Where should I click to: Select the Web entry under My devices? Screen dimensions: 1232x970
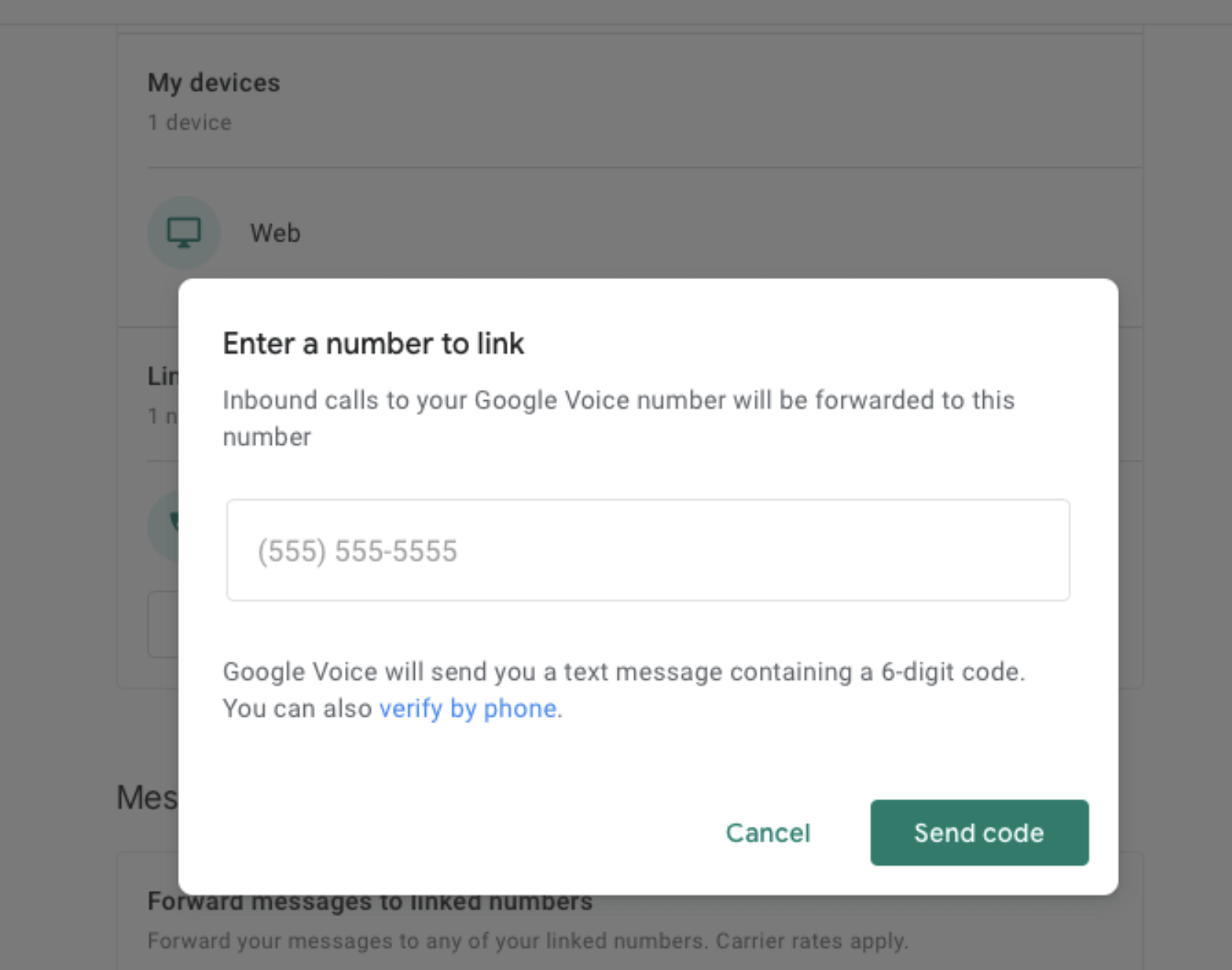(275, 232)
